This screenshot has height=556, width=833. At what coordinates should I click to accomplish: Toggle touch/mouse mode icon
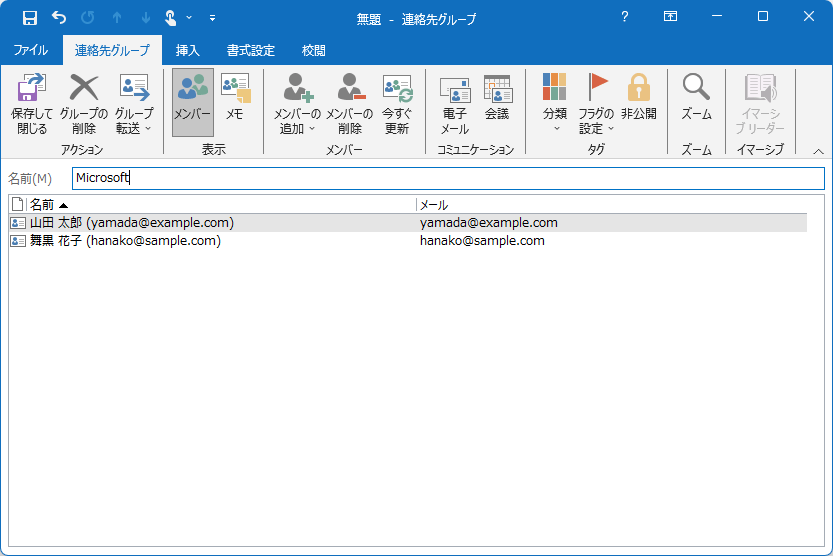point(171,18)
